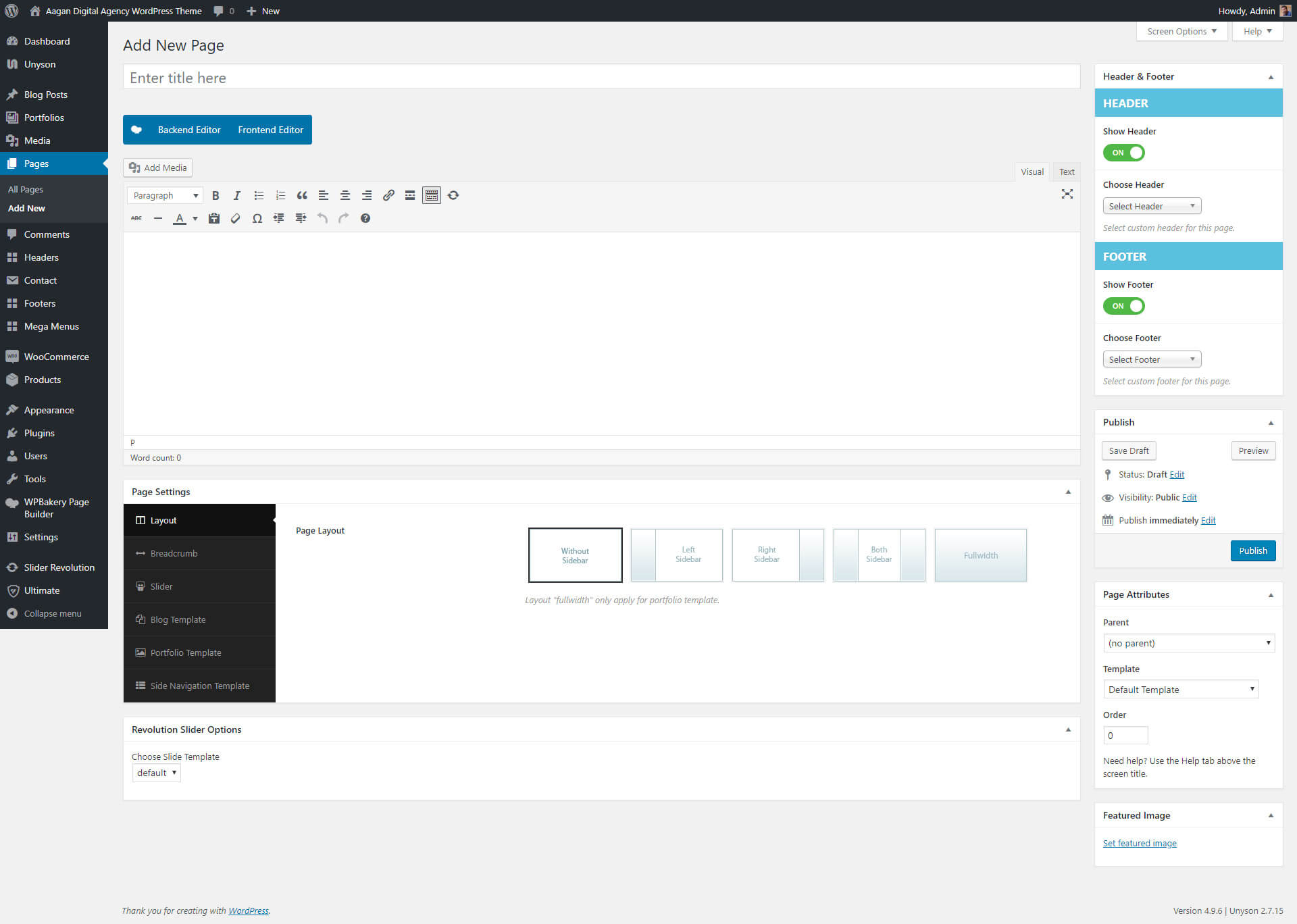Paste as text icon

point(214,218)
